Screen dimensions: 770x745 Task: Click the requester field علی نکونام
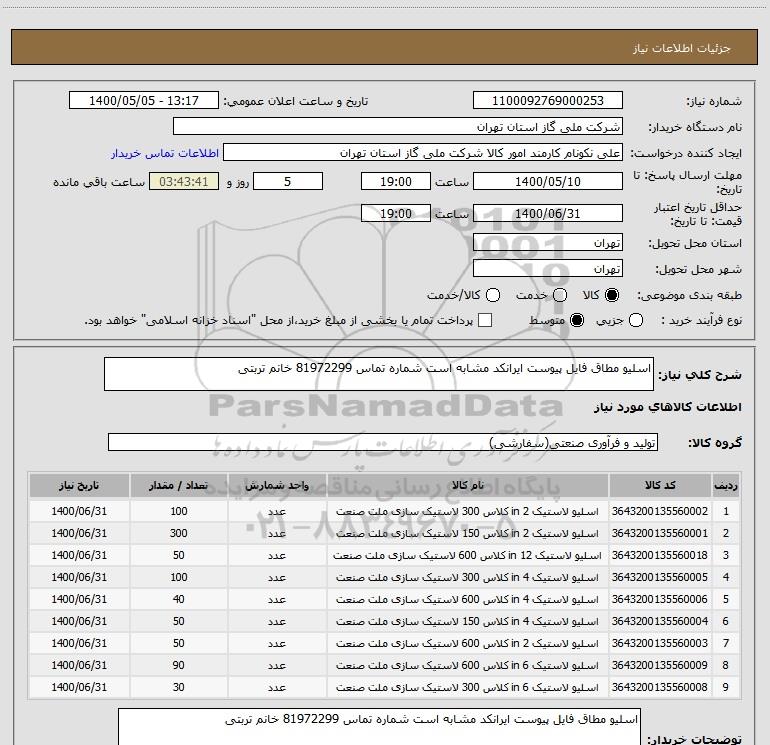[x=423, y=153]
